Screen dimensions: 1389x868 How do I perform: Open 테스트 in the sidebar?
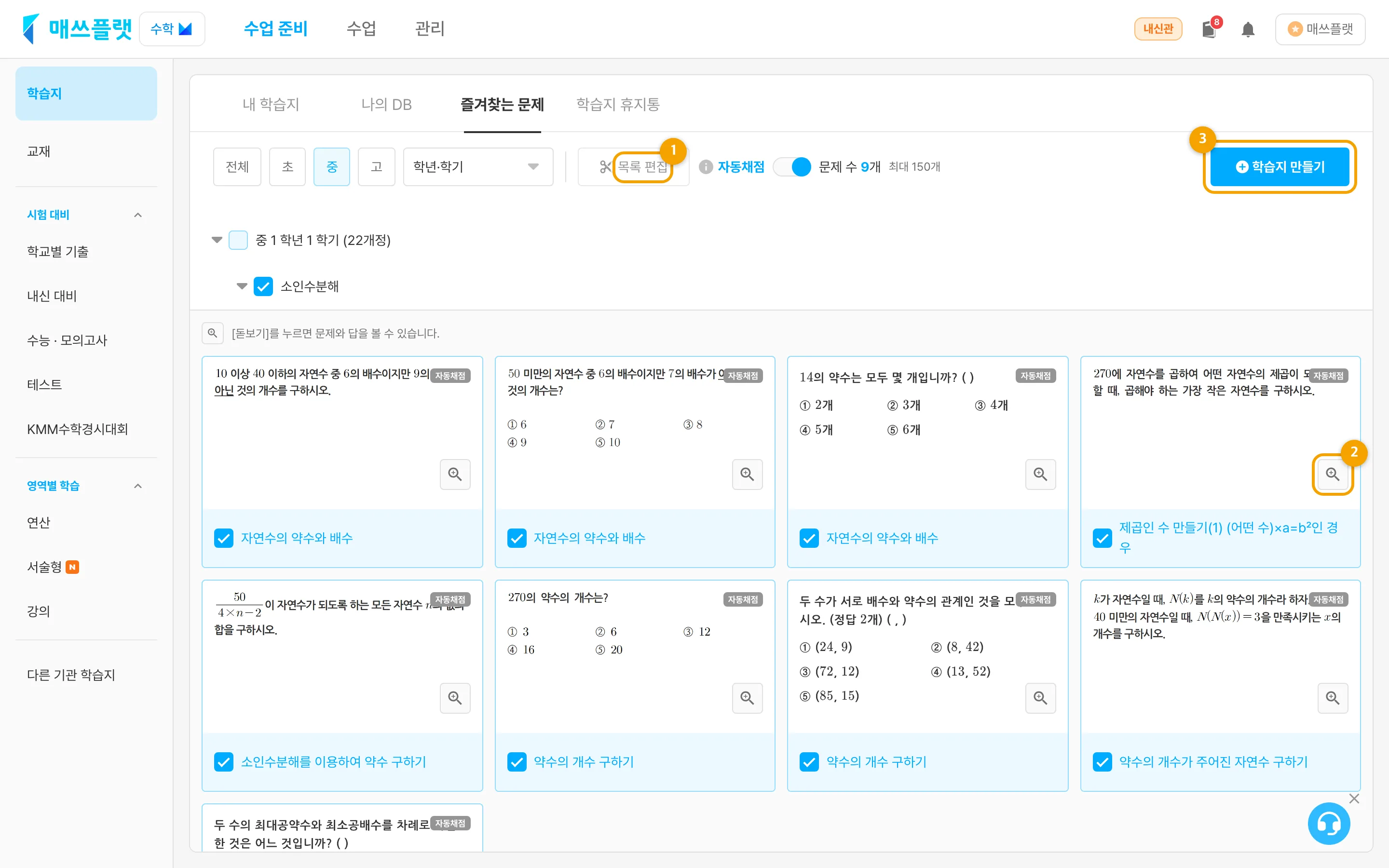(44, 385)
